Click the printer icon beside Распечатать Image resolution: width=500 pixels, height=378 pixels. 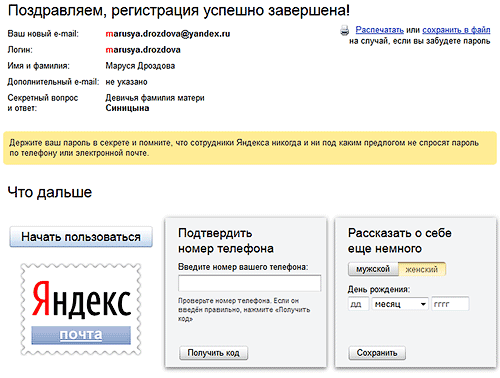click(x=345, y=30)
